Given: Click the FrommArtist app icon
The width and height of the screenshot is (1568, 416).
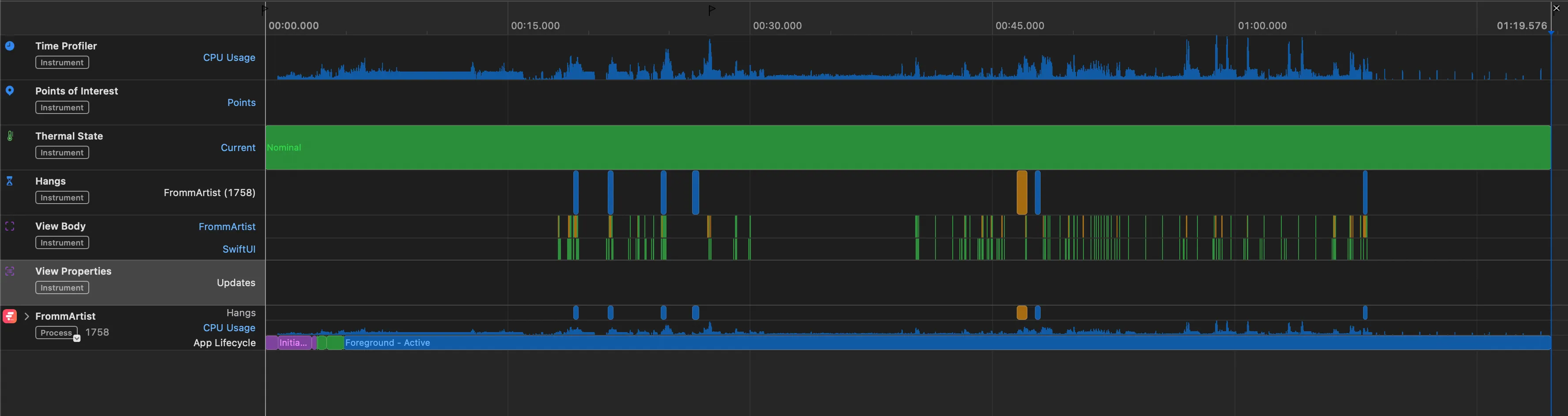Looking at the screenshot, I should [10, 316].
